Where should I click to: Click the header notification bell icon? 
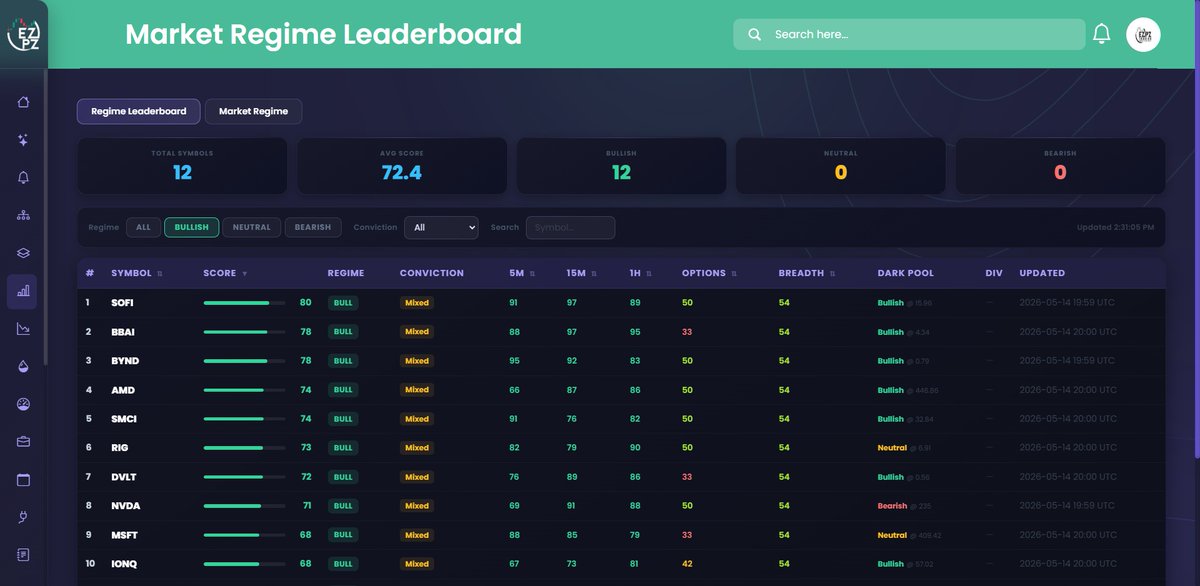(1101, 34)
